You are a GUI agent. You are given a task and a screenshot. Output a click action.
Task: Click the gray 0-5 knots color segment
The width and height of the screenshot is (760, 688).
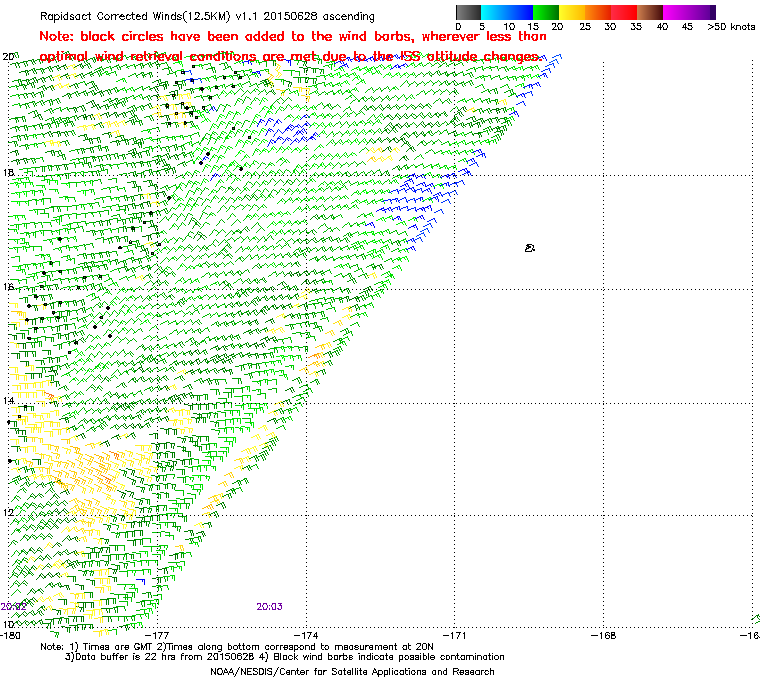pos(468,12)
